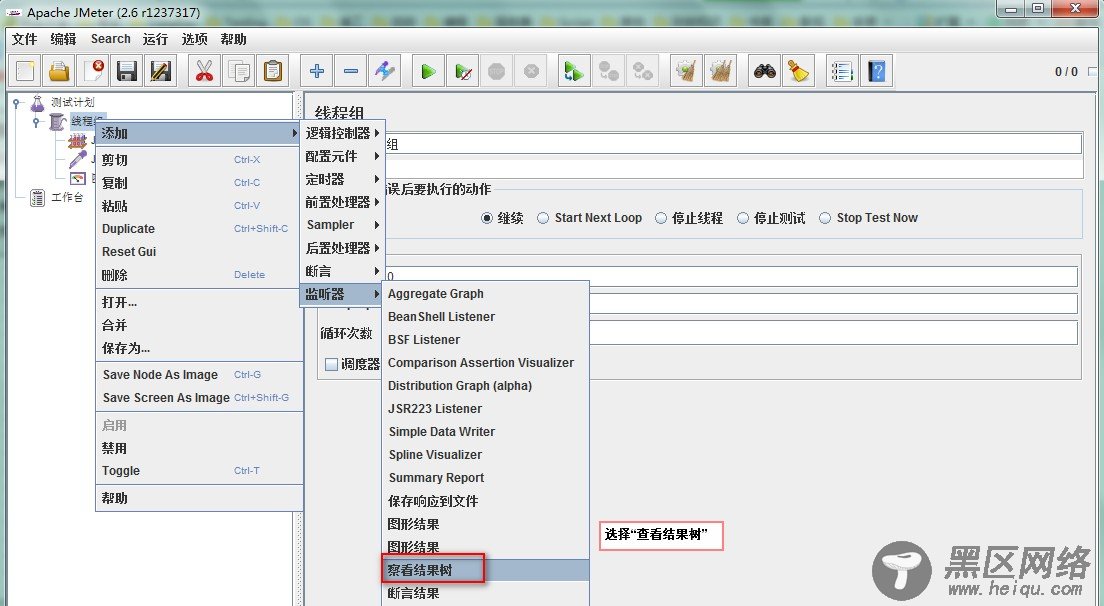Click the Paste clipboard icon
The width and height of the screenshot is (1104, 606).
(x=272, y=71)
